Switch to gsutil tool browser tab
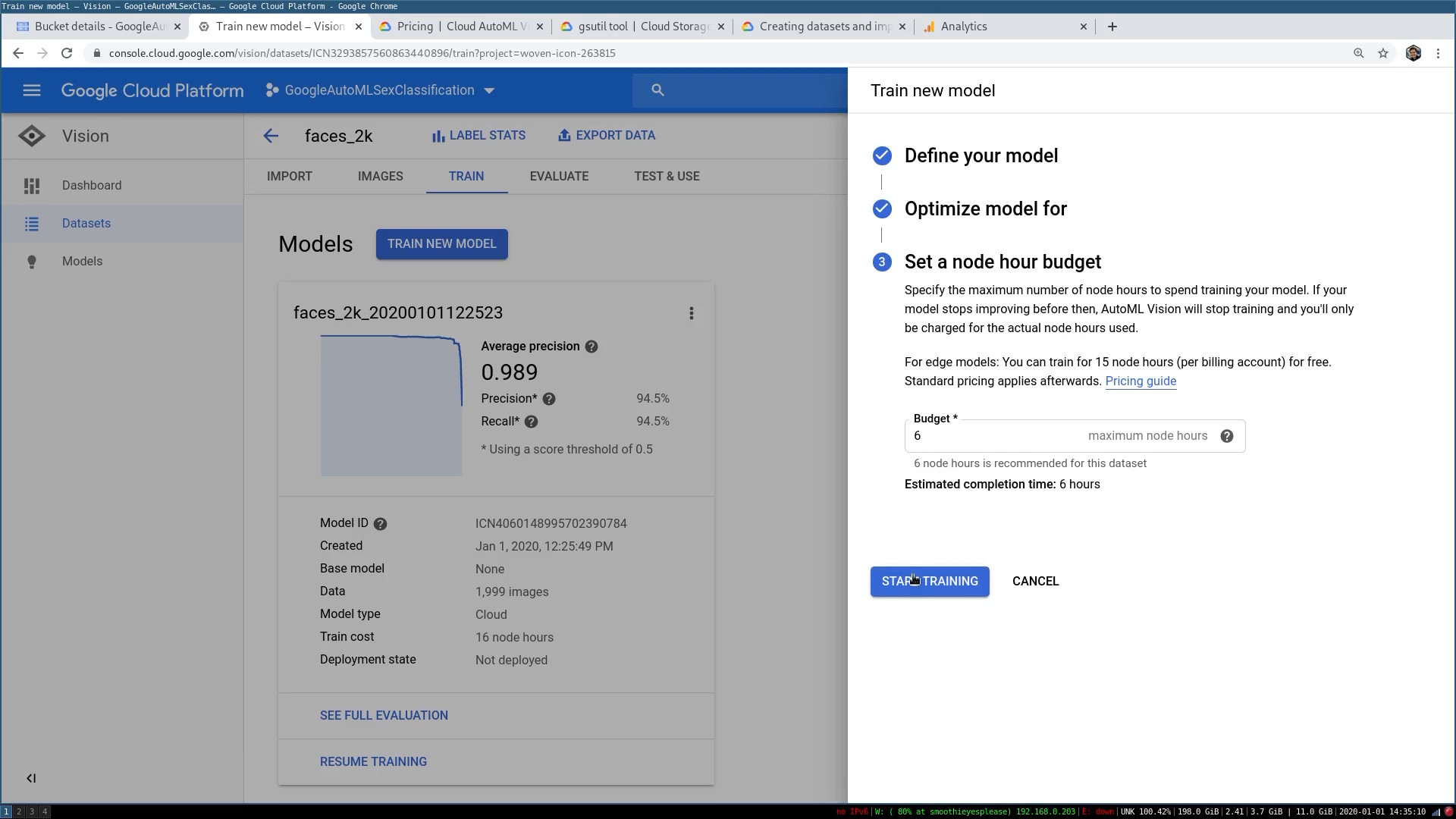 [x=643, y=27]
